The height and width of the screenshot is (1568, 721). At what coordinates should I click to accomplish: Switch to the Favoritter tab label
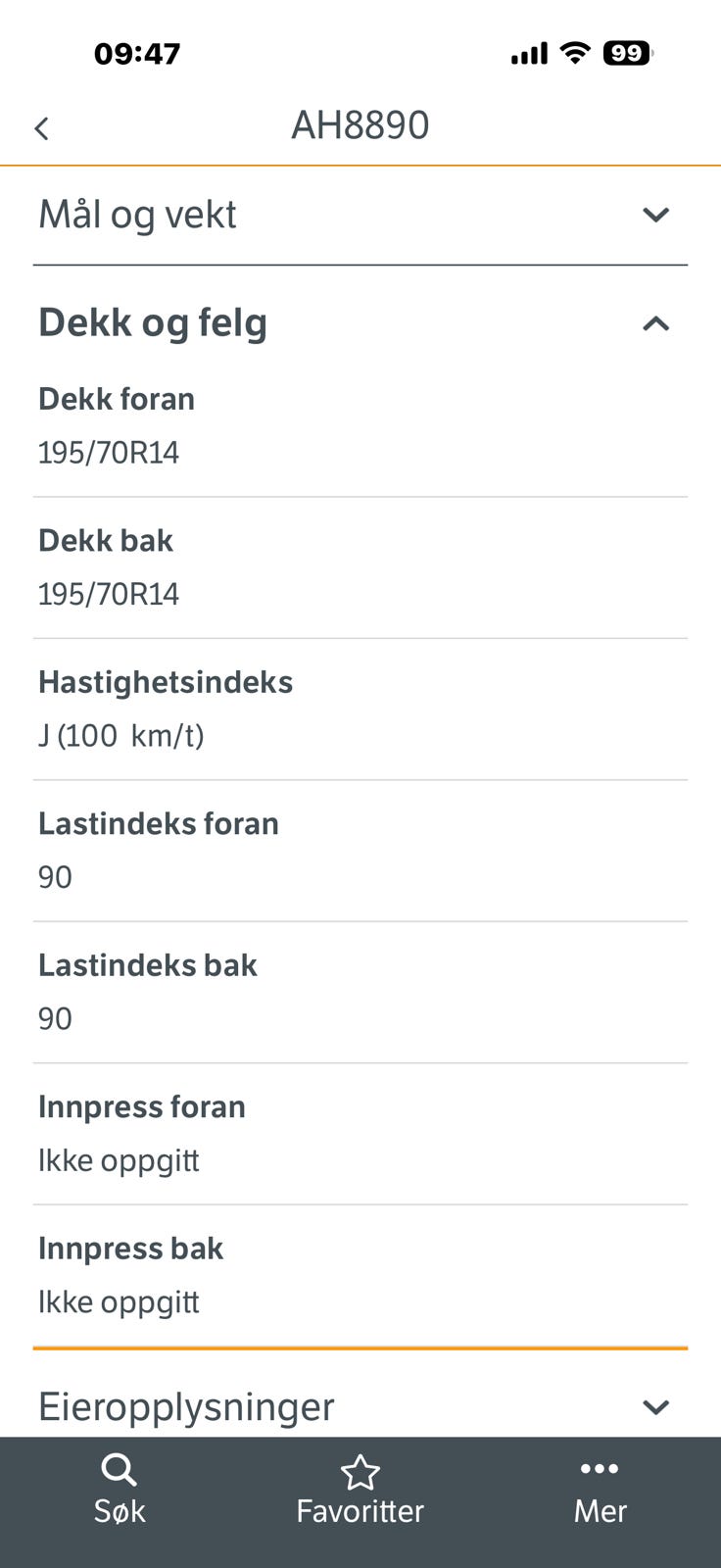click(x=360, y=1511)
